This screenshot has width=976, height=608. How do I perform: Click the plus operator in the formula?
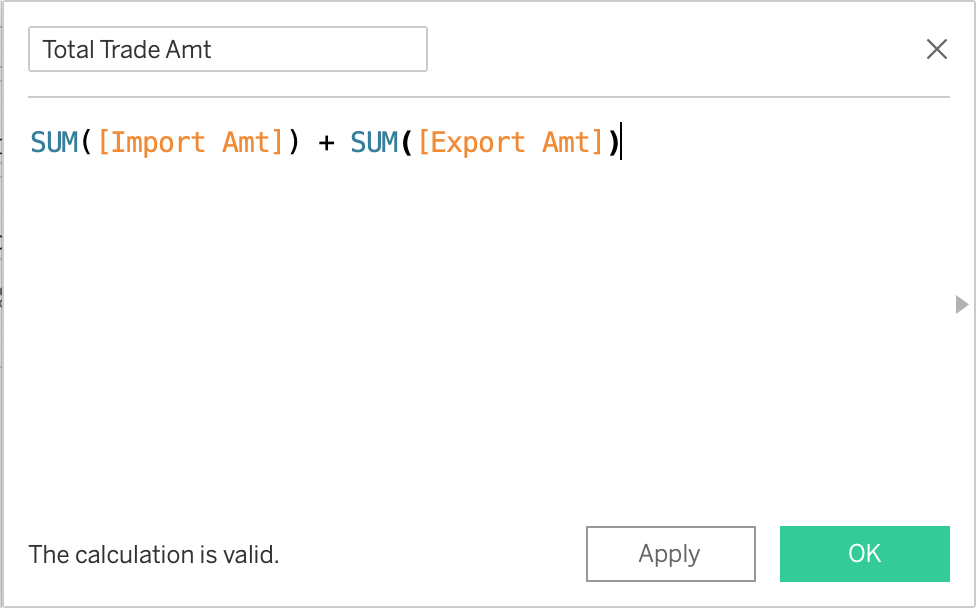tap(325, 142)
